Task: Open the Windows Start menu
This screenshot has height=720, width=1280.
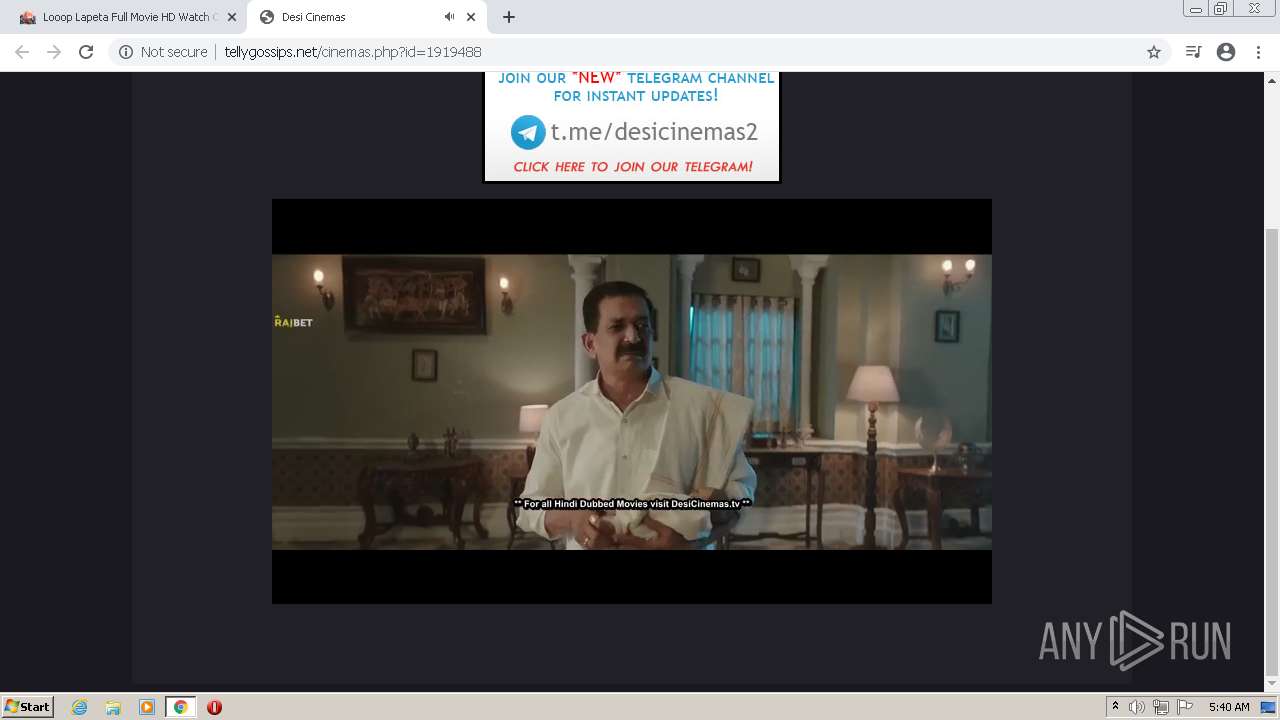Action: 28,706
